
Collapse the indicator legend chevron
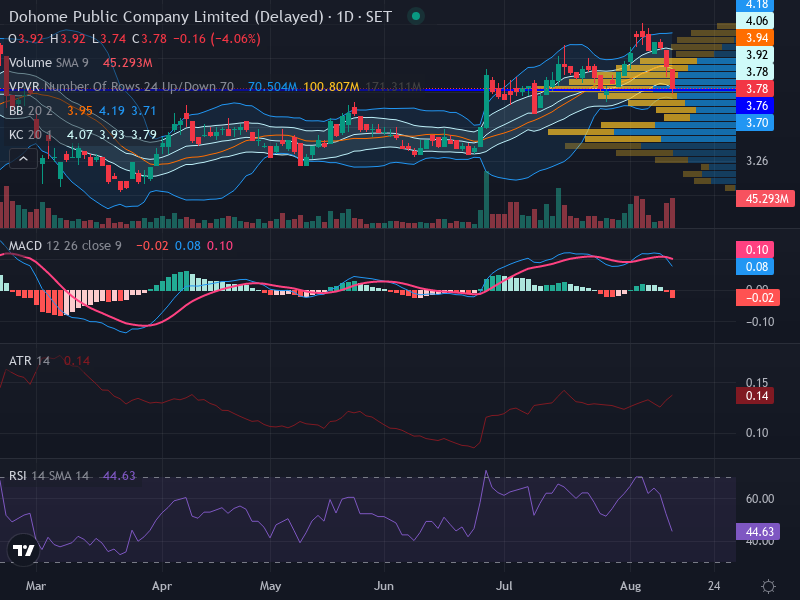tap(23, 159)
